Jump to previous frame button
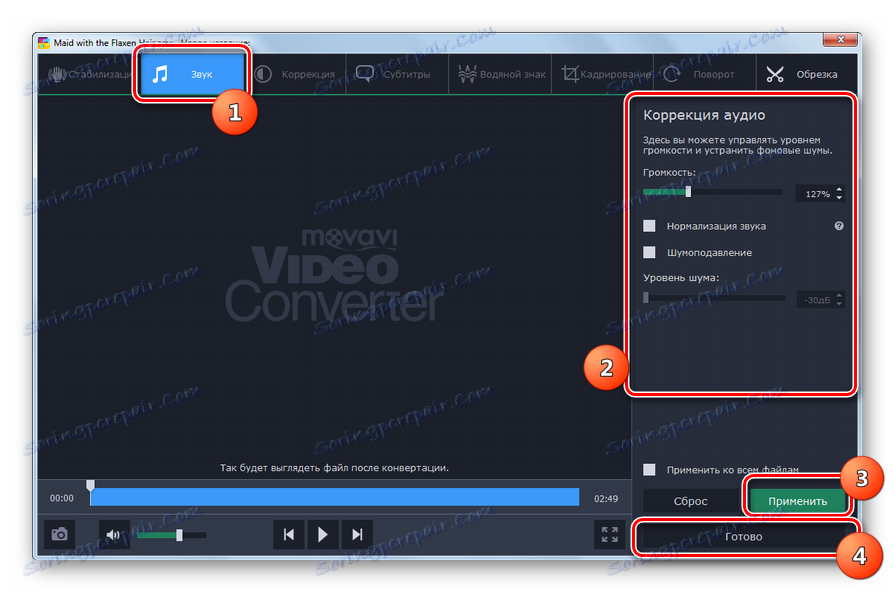 289,535
